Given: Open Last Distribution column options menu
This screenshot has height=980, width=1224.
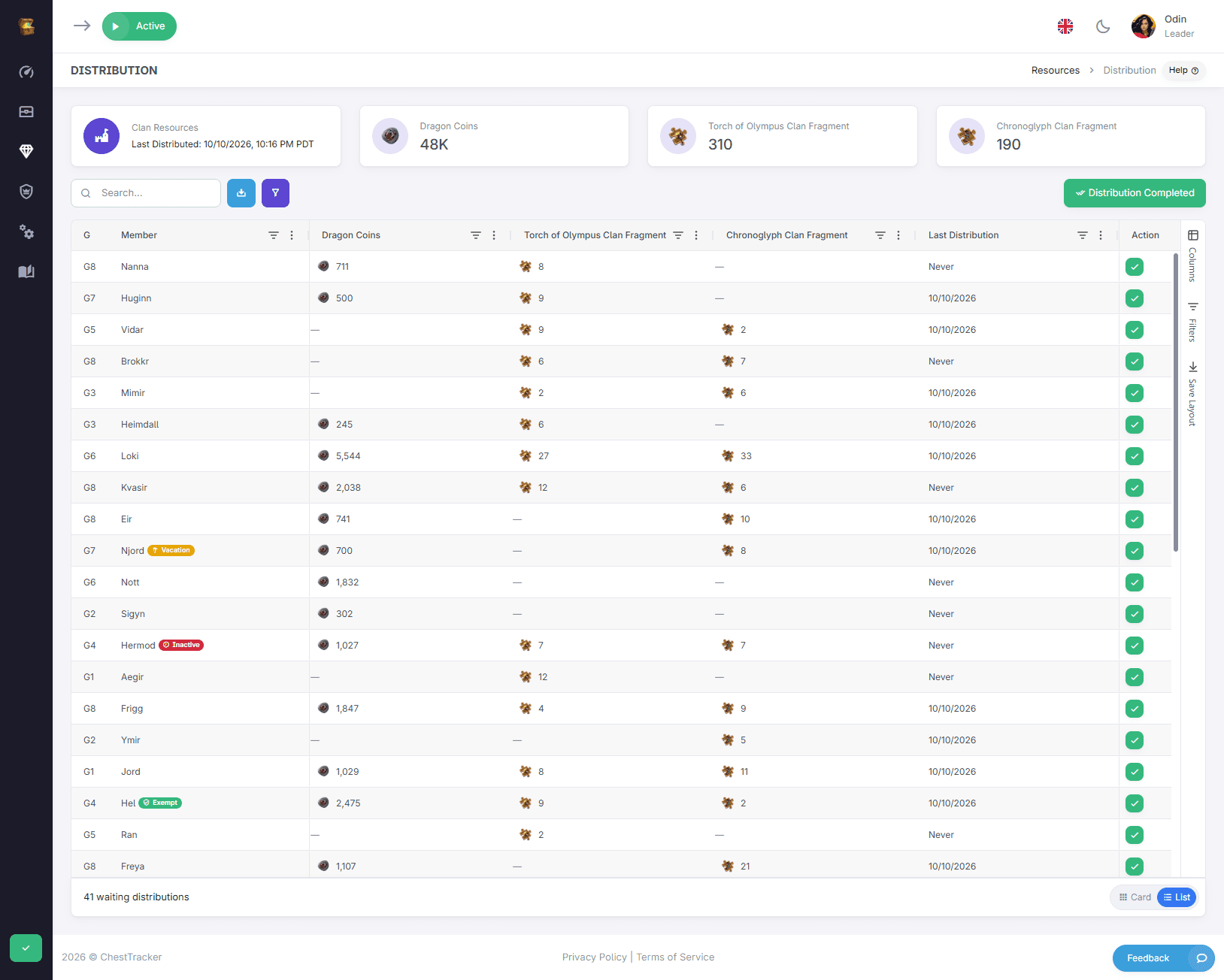Looking at the screenshot, I should coord(1101,235).
